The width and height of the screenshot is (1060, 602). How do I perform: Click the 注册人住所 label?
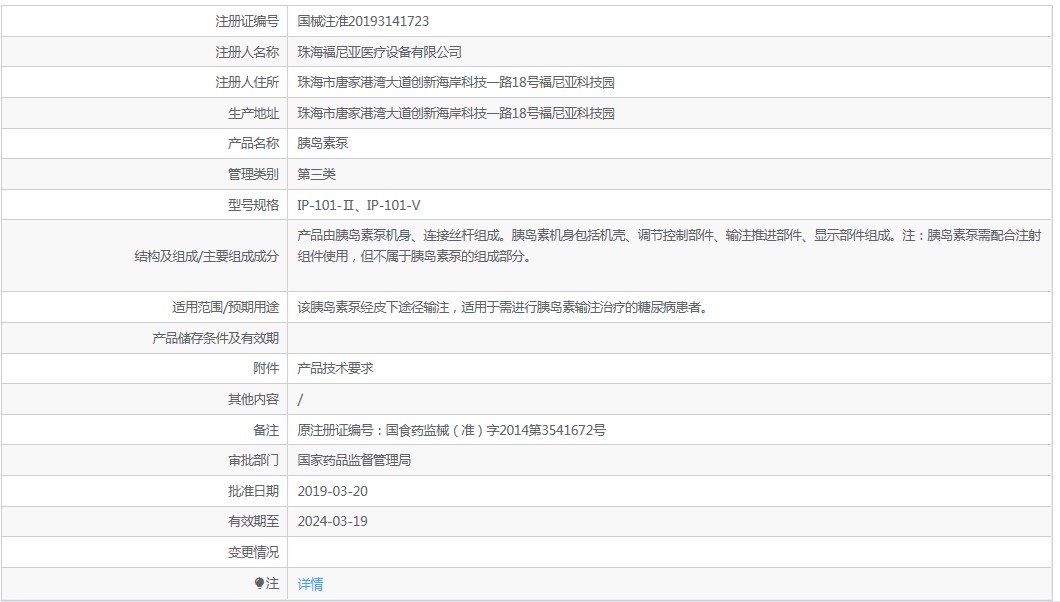tap(247, 82)
